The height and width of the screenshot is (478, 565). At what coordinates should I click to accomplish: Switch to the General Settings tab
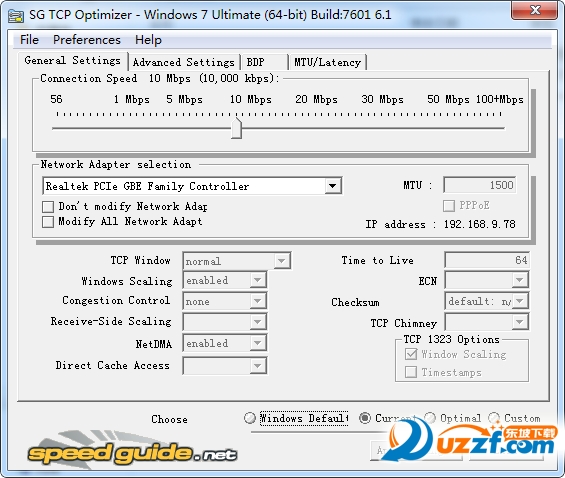click(x=72, y=61)
